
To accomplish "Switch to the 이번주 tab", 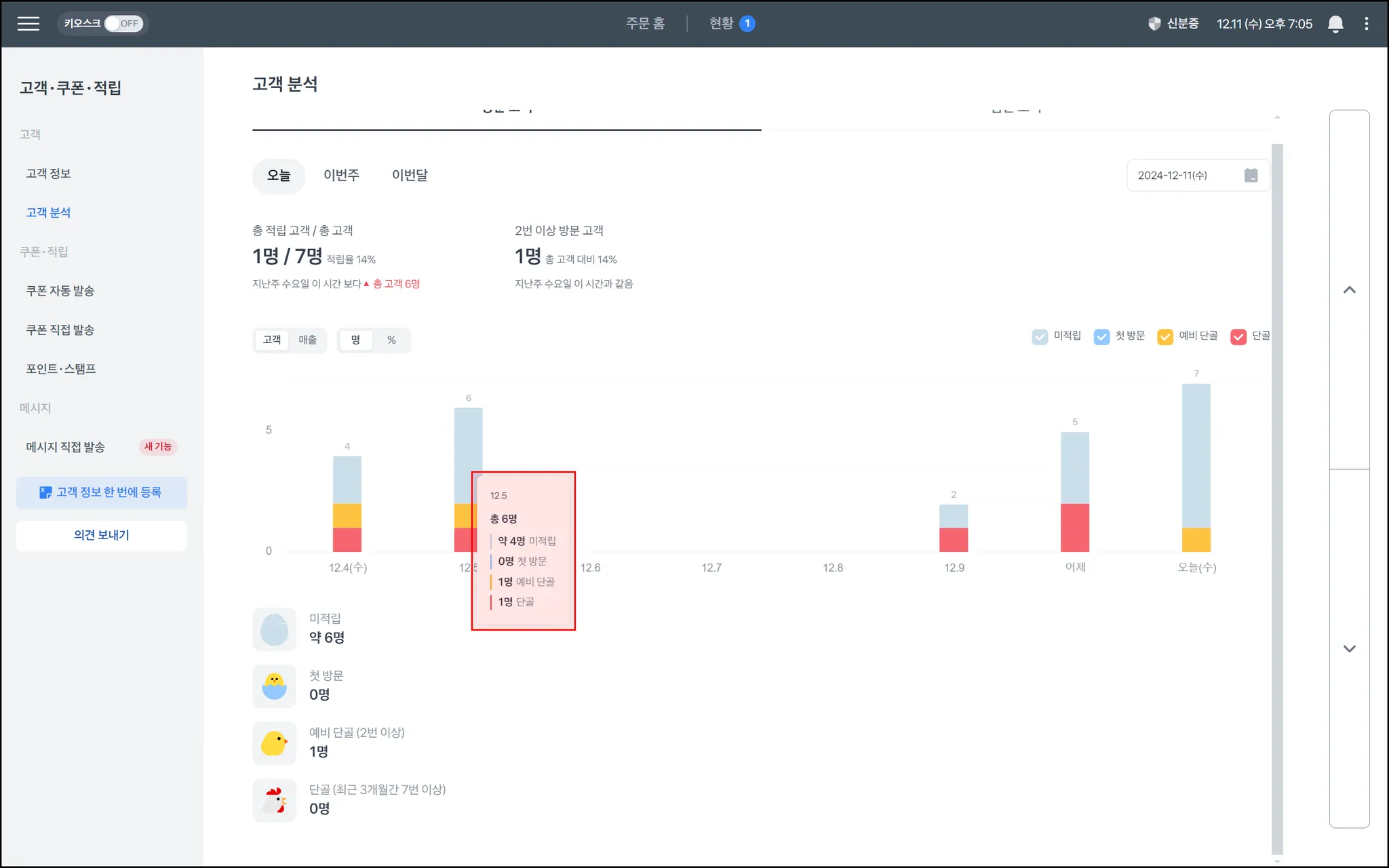I will (341, 176).
